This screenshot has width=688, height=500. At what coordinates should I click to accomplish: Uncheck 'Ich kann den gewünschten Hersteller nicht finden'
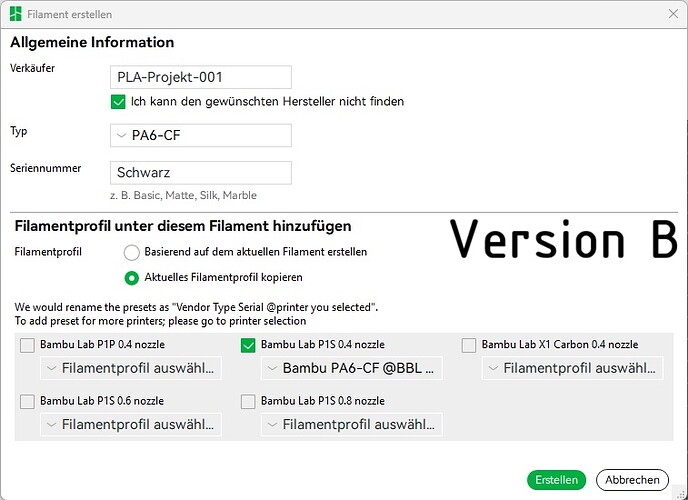(118, 102)
